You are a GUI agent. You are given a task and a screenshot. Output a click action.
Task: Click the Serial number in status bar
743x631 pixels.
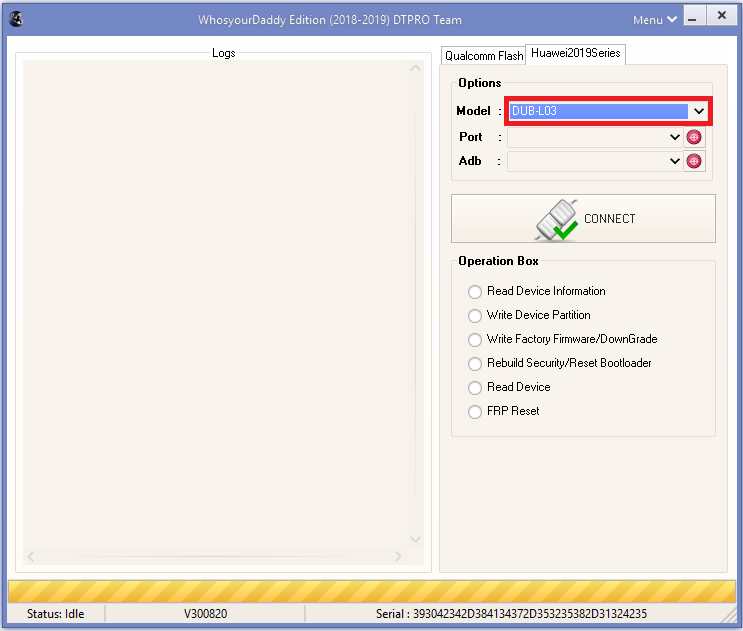[511, 614]
